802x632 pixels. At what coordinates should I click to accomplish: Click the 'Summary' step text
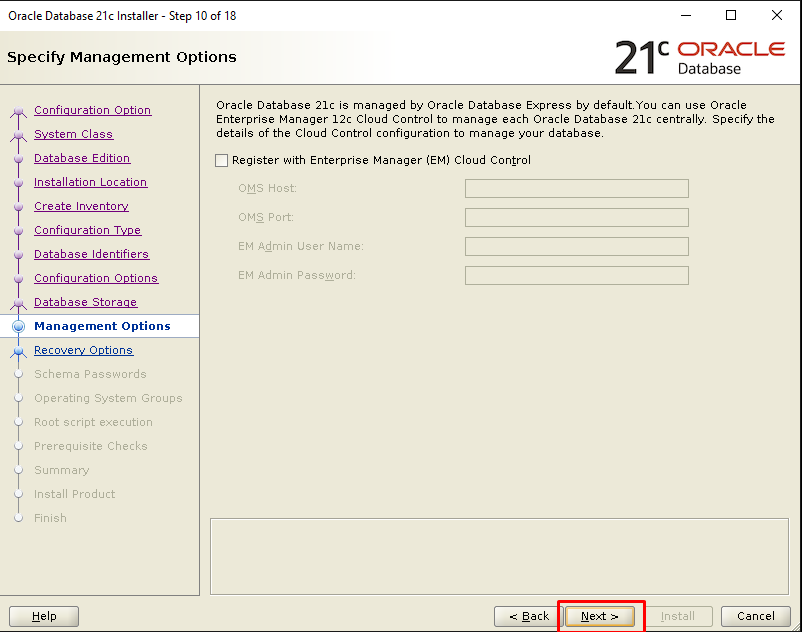tap(61, 470)
